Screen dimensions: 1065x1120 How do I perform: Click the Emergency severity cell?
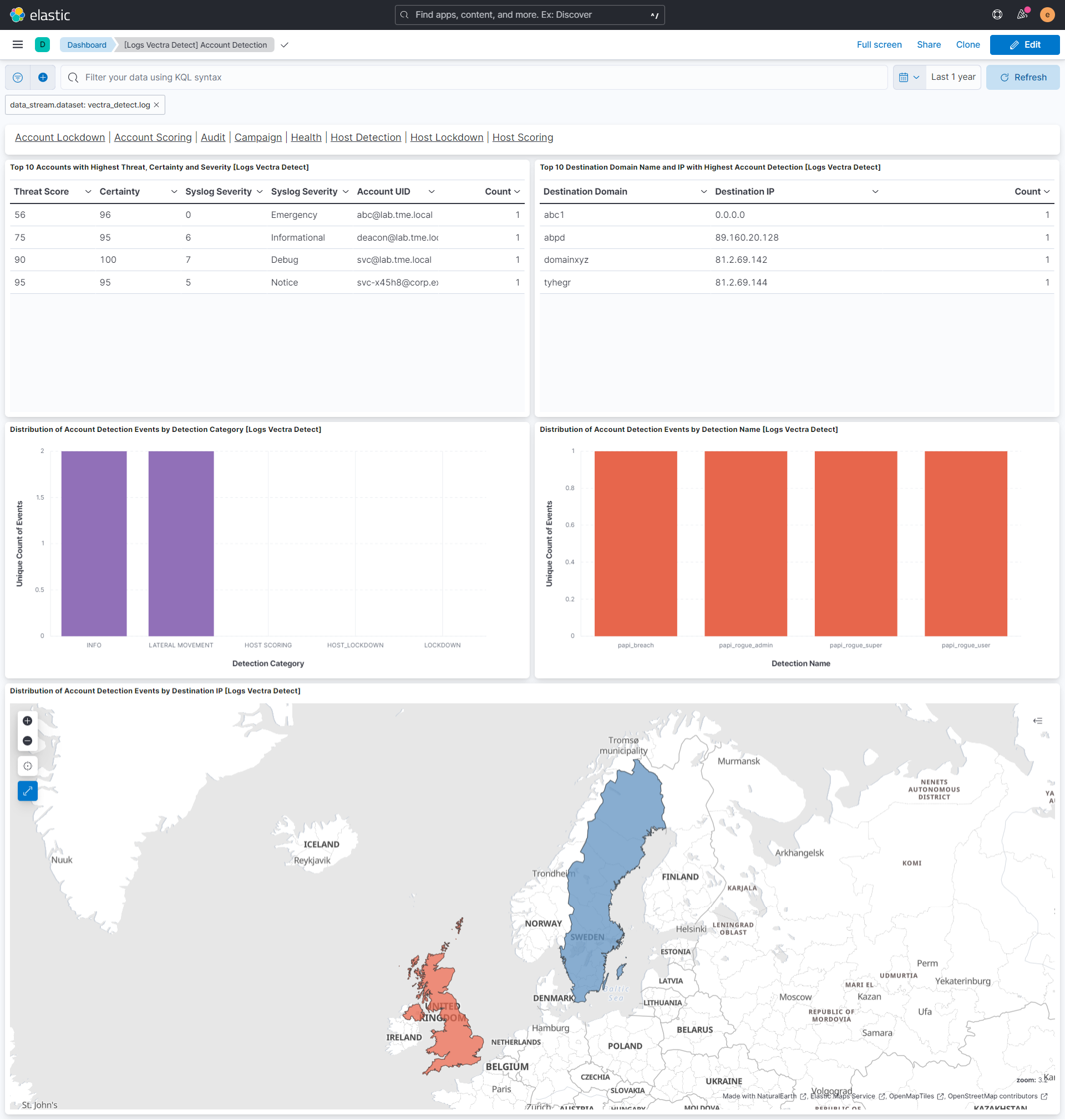pos(294,215)
